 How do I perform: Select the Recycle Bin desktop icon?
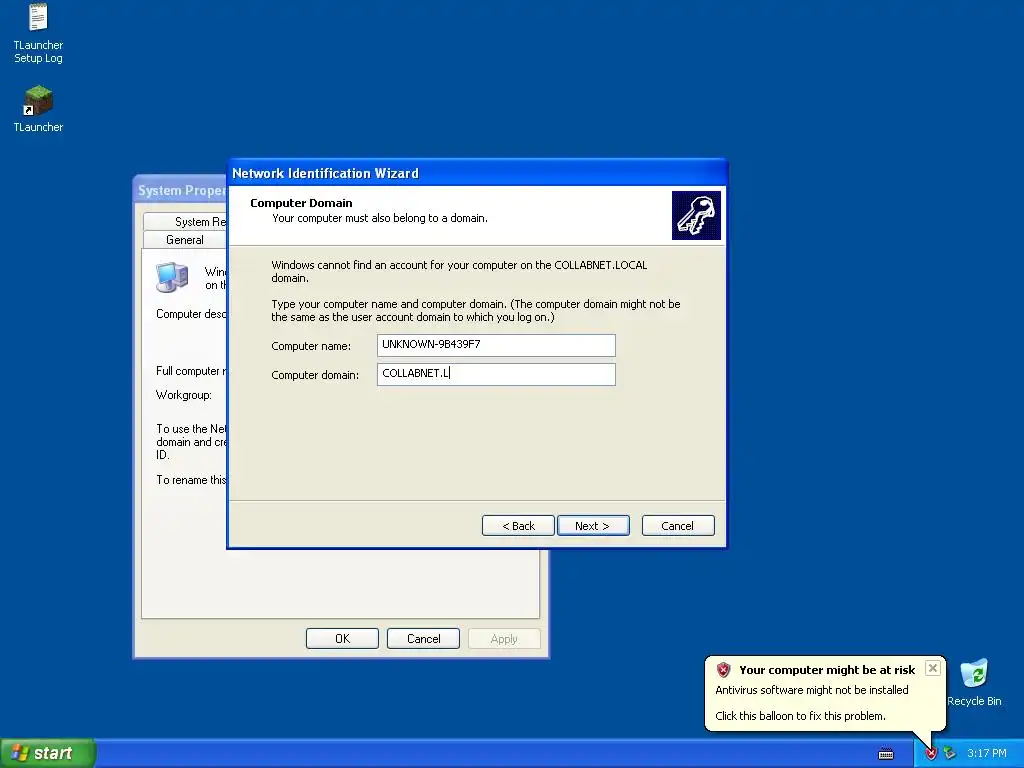click(x=974, y=682)
